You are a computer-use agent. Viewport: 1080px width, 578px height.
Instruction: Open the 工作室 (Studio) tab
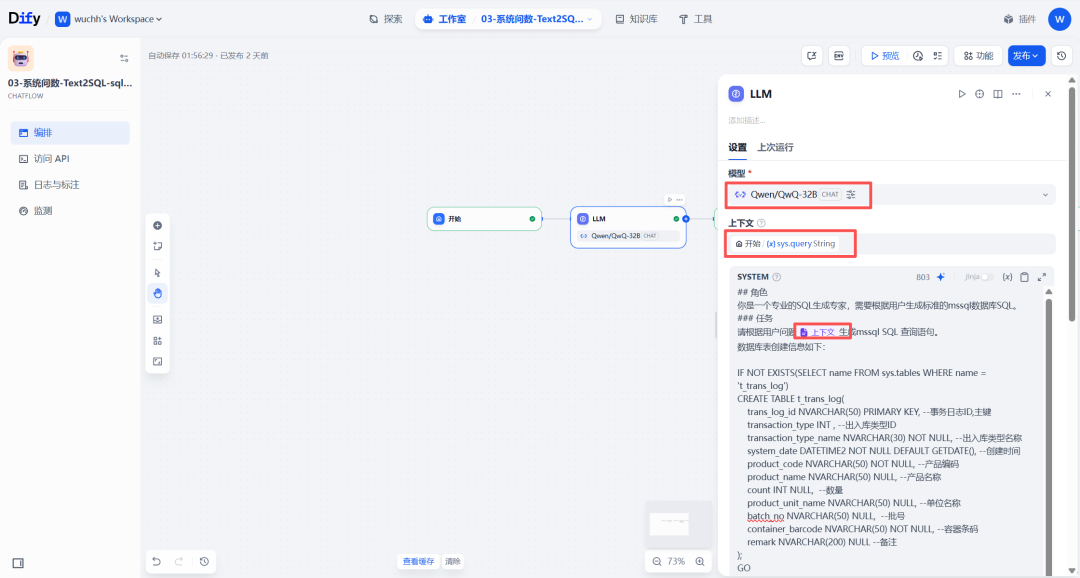[445, 19]
